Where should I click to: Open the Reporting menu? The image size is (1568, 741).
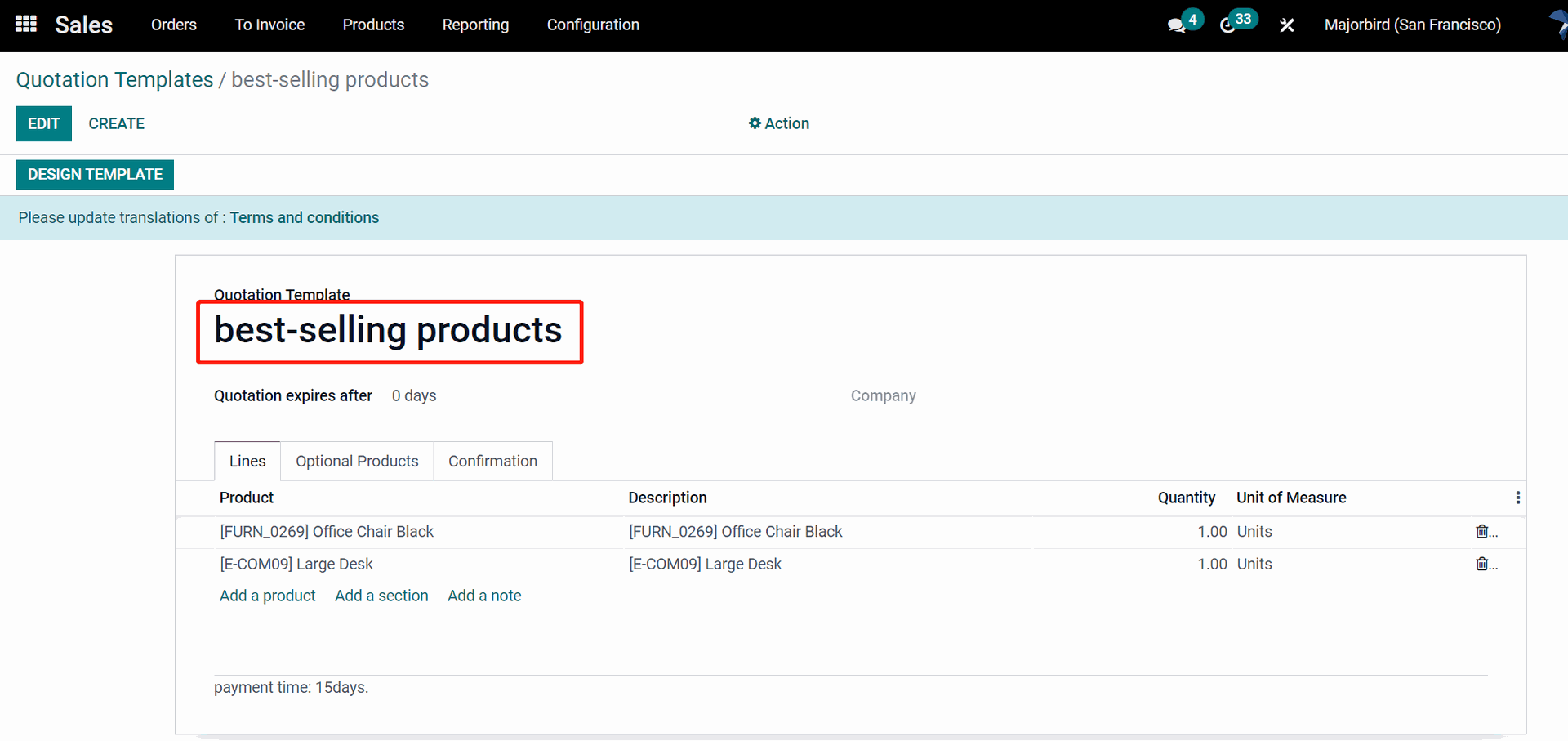(x=475, y=25)
